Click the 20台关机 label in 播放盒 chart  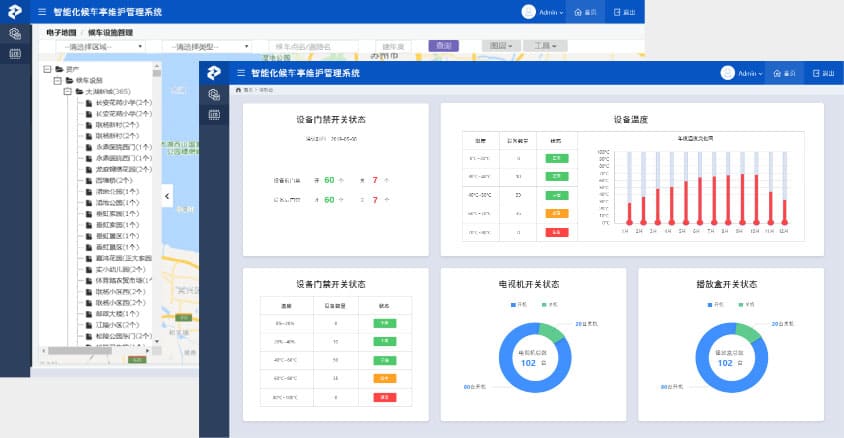[783, 324]
